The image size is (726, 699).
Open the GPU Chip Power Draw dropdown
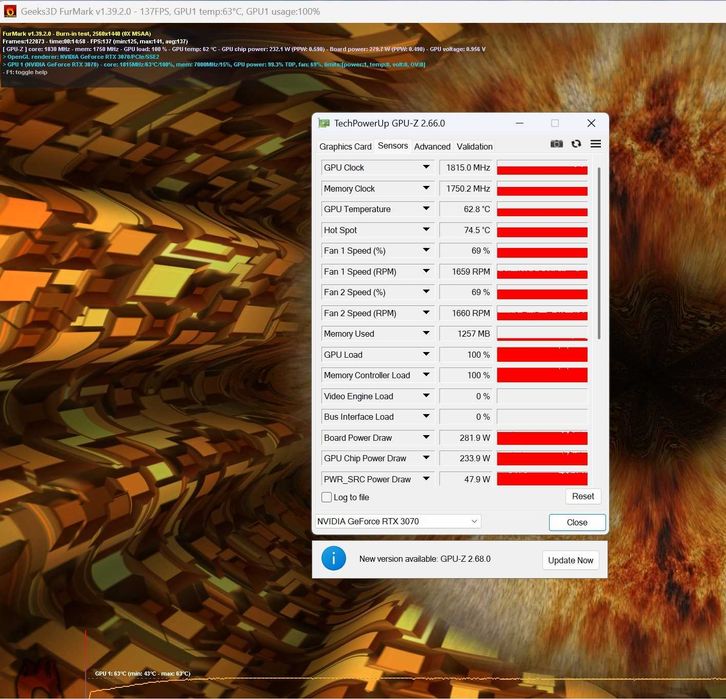pos(426,458)
